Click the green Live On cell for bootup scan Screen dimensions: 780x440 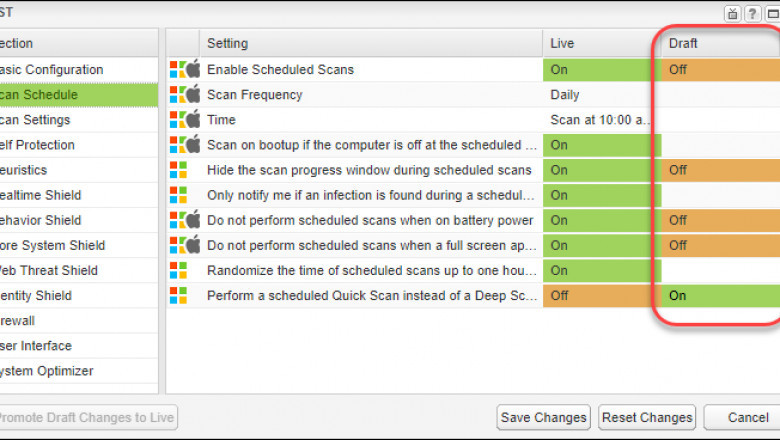(x=600, y=145)
